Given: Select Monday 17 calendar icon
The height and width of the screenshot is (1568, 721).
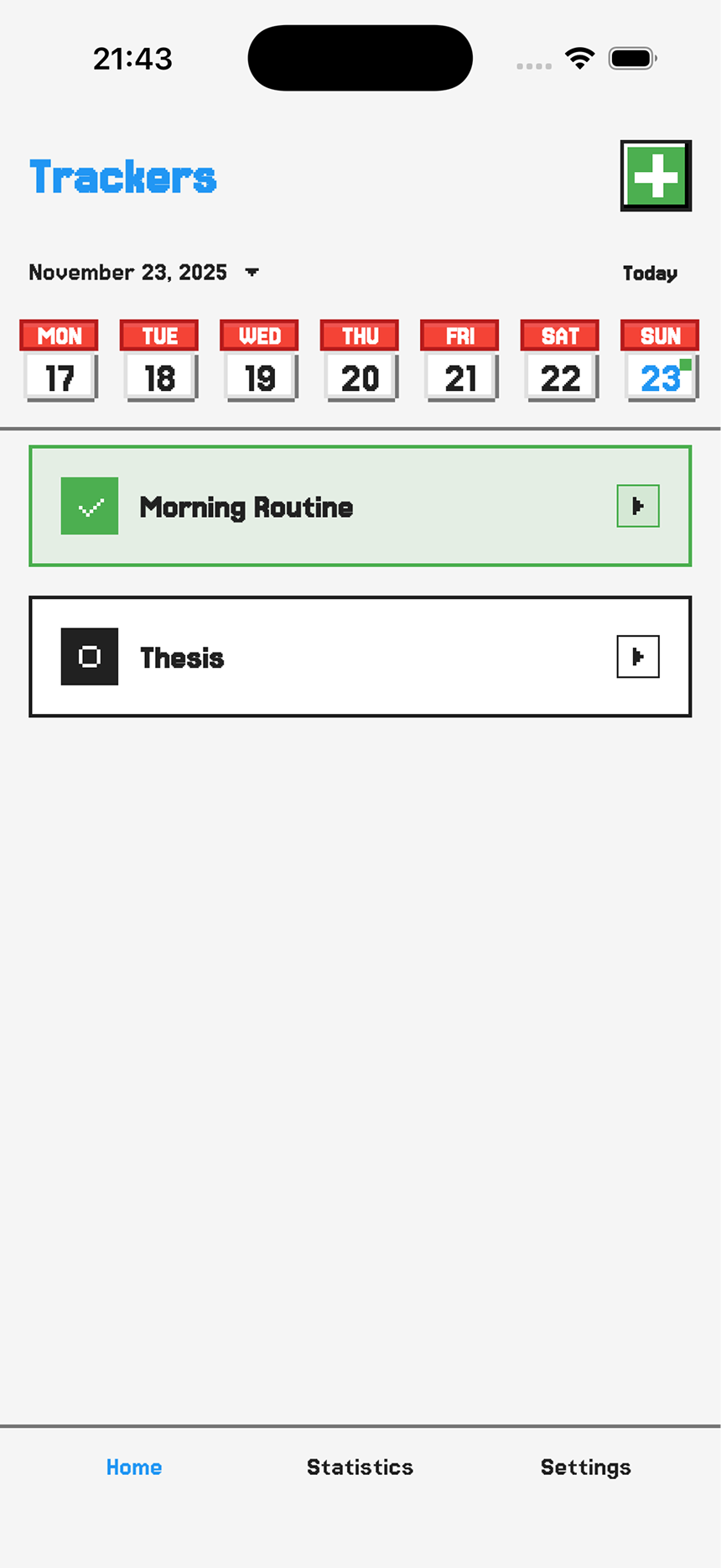Looking at the screenshot, I should 60,361.
